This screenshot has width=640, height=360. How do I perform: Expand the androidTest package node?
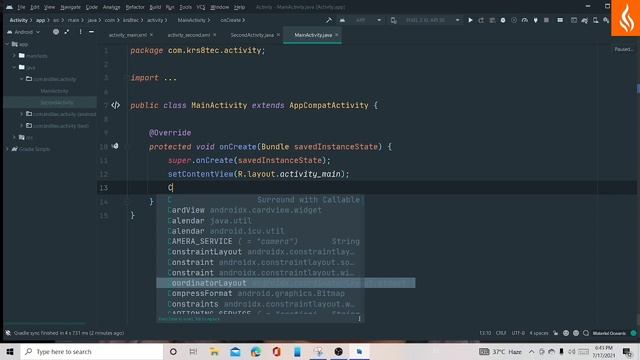click(22, 114)
